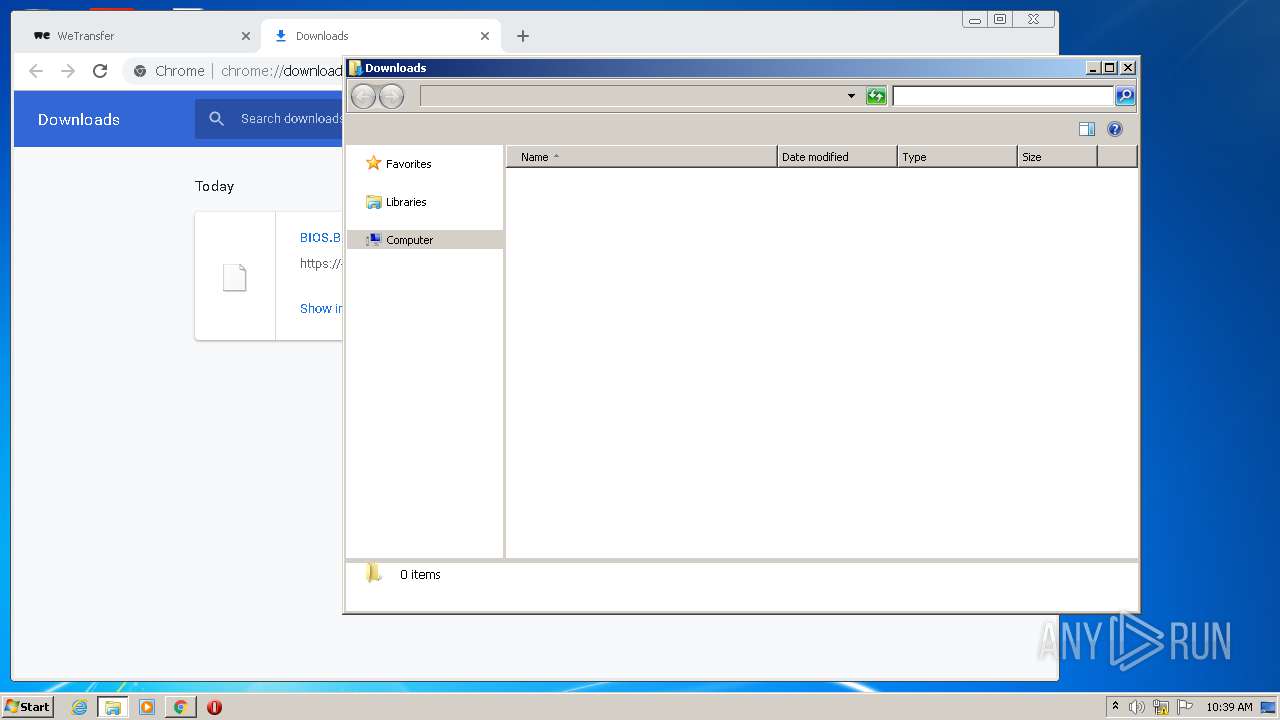Reload the Chrome page
The height and width of the screenshot is (720, 1280).
pos(100,71)
